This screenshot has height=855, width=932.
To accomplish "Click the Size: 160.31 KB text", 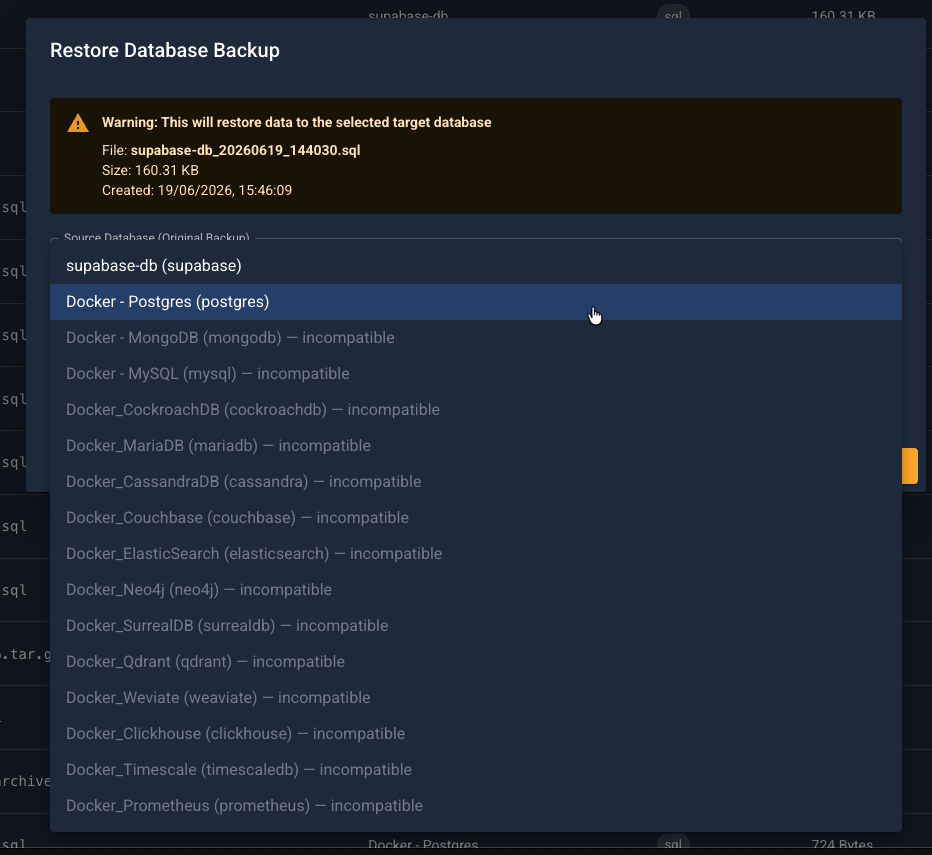I will [150, 171].
